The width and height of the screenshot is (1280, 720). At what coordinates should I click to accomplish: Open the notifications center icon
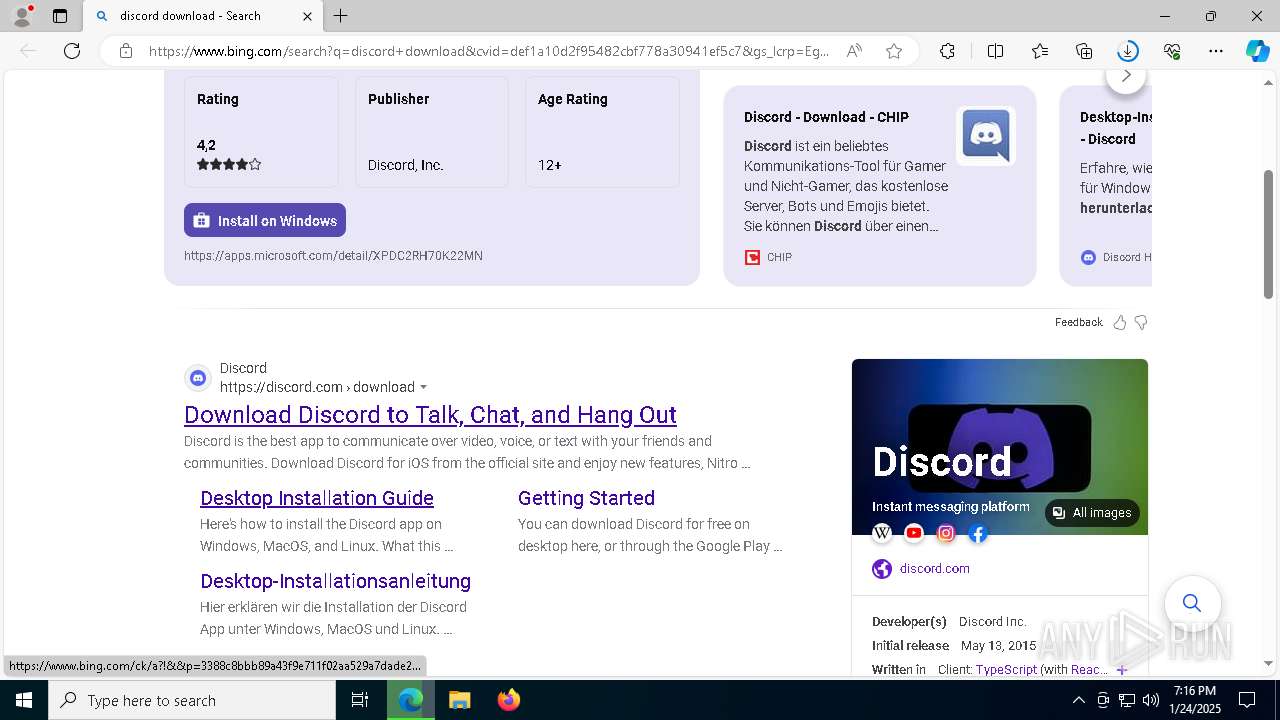point(1247,700)
